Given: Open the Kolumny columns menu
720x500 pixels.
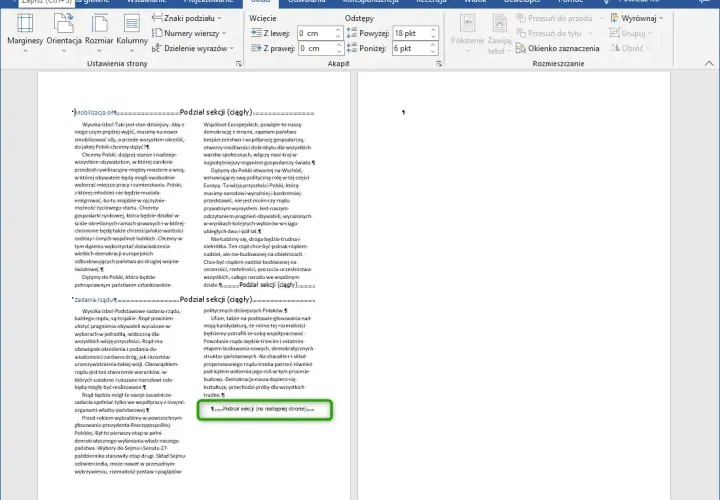Looking at the screenshot, I should point(132,33).
